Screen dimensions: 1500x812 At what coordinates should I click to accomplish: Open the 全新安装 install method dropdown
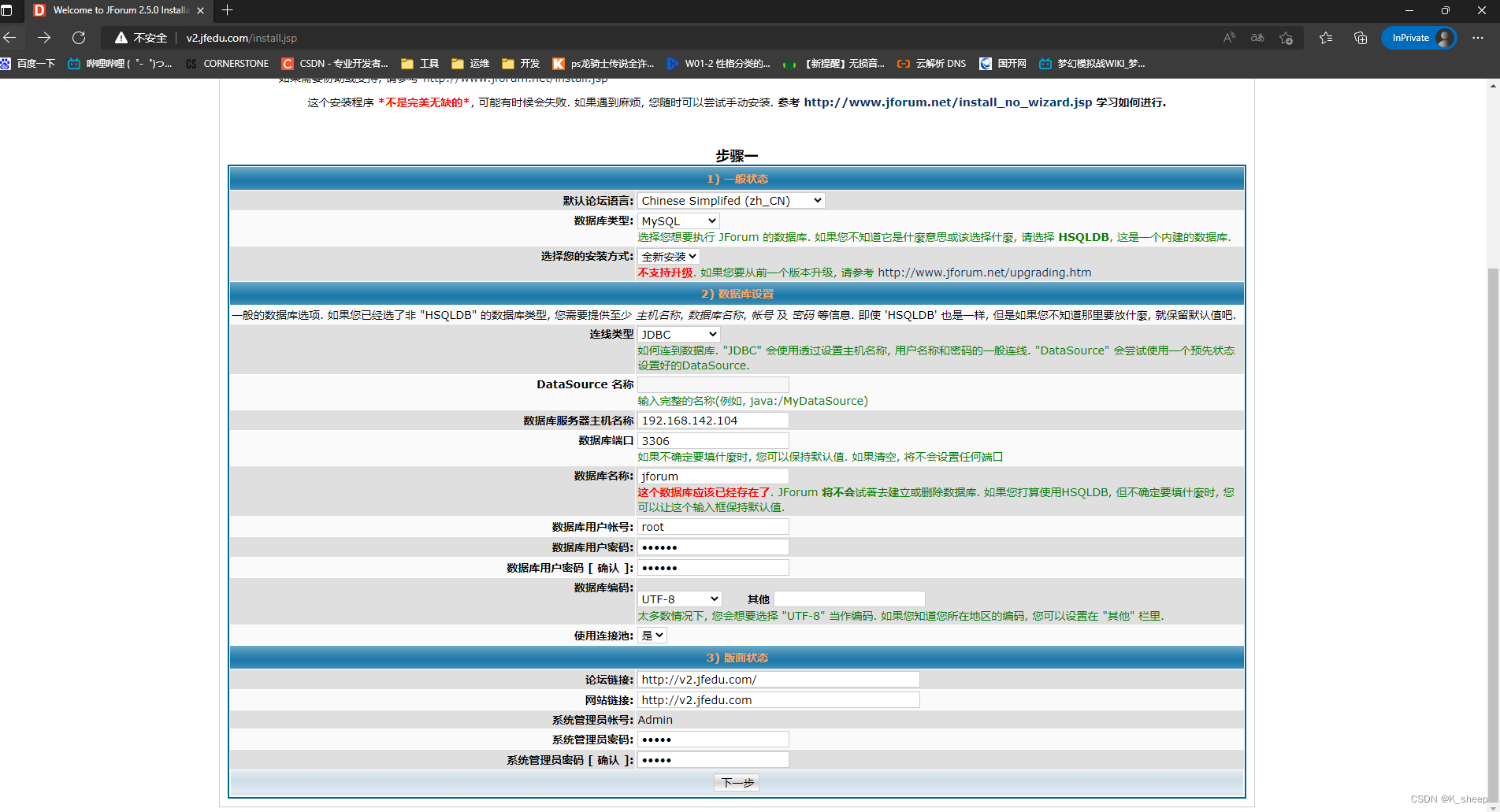(668, 257)
